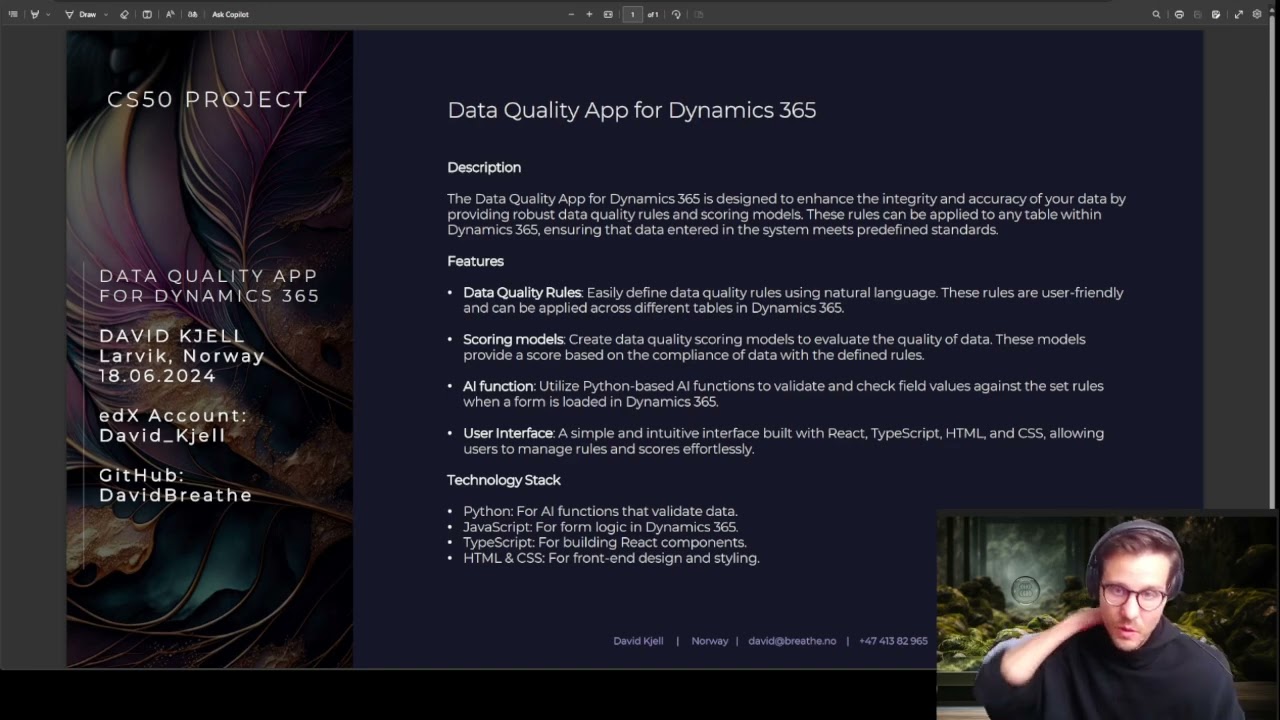Print the PDF document
The image size is (1280, 720).
pyautogui.click(x=1179, y=14)
